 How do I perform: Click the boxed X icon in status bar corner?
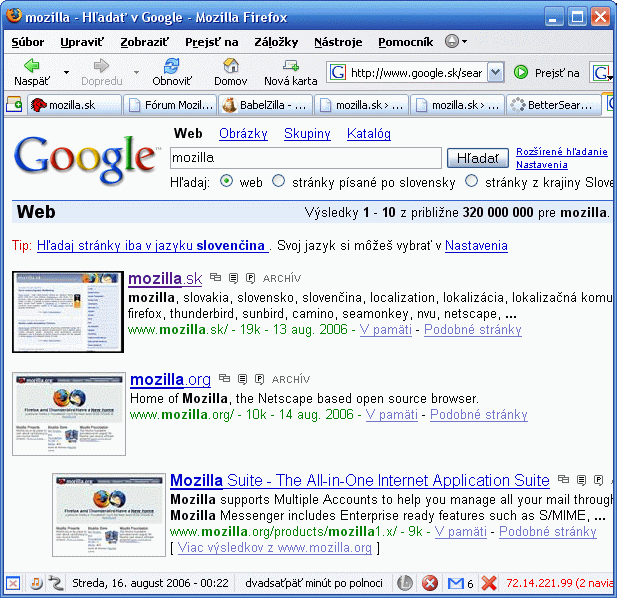click(x=13, y=583)
